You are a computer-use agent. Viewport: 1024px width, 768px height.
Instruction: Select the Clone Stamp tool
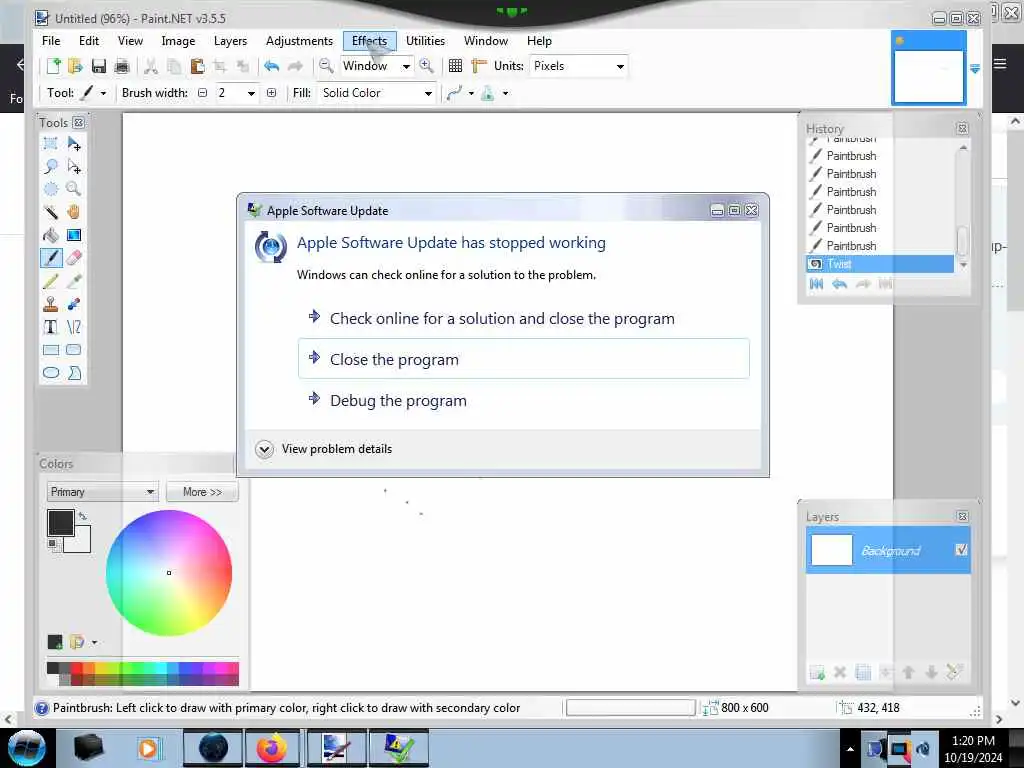(50, 304)
